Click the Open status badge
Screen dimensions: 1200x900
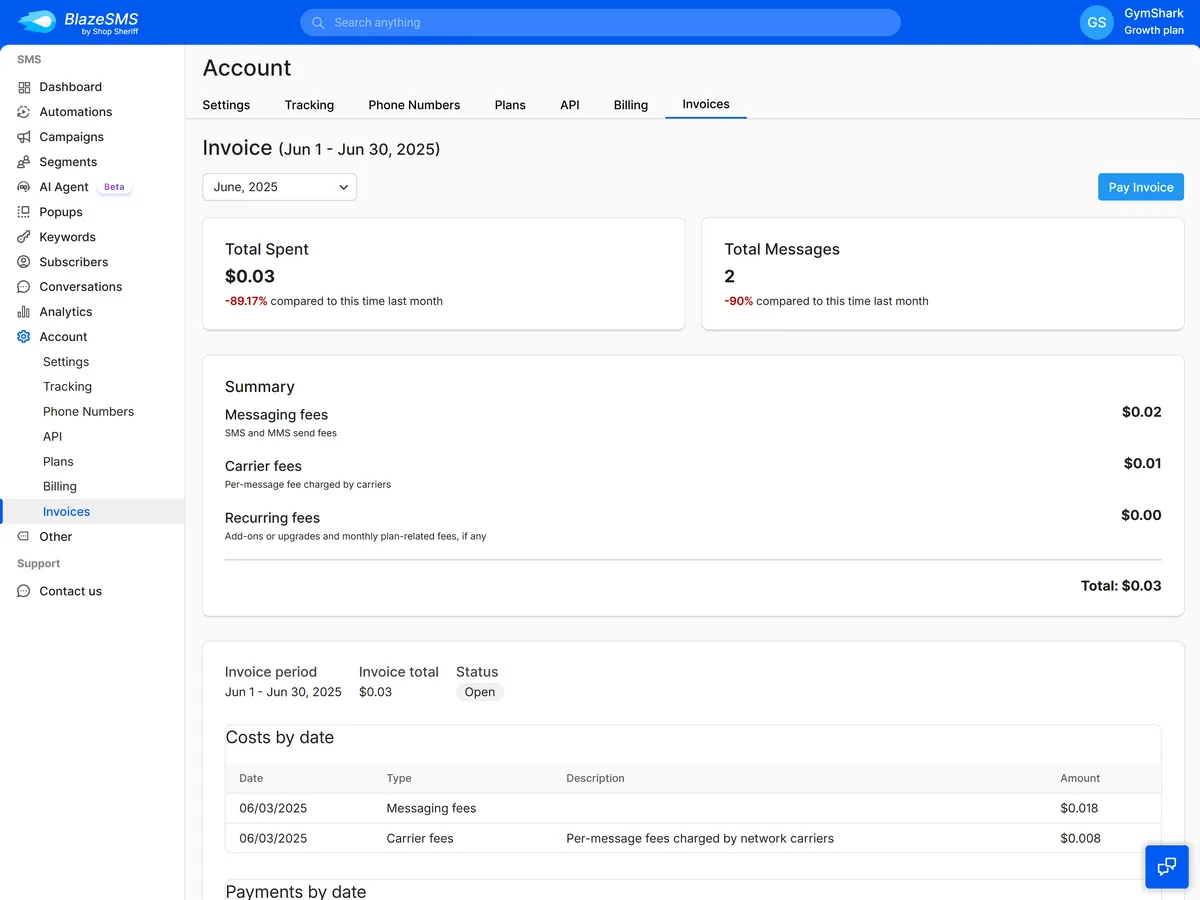point(479,691)
